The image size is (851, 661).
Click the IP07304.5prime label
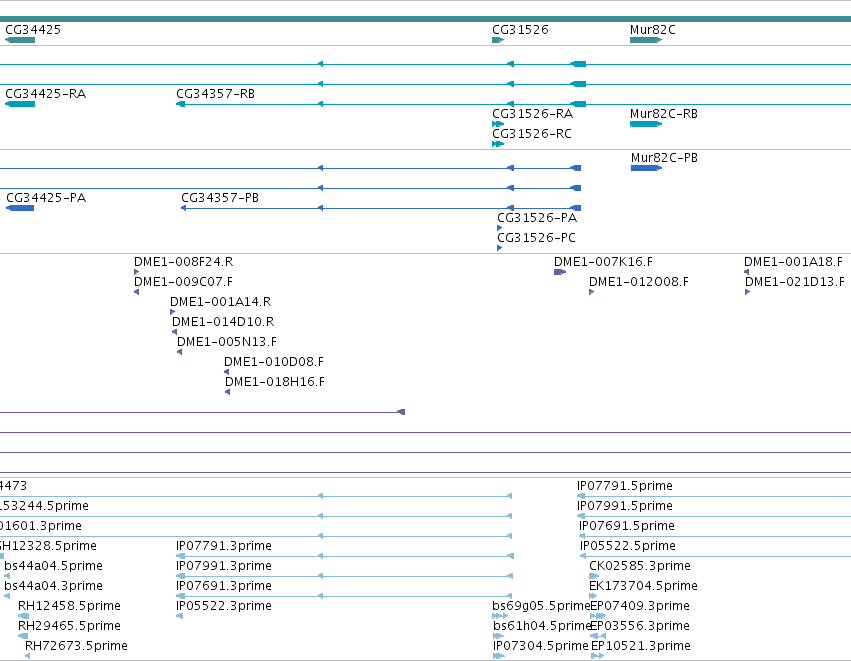click(x=541, y=646)
